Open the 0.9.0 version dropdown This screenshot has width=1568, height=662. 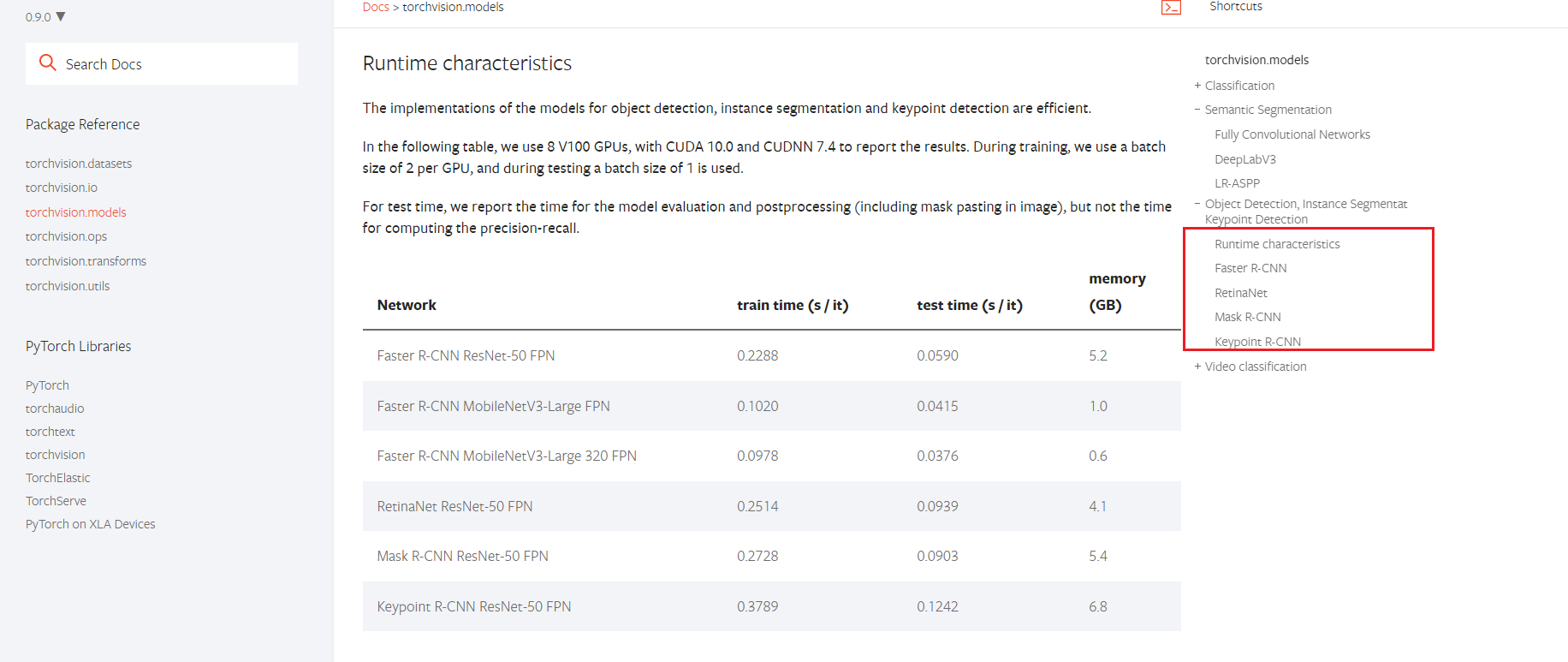tap(45, 17)
